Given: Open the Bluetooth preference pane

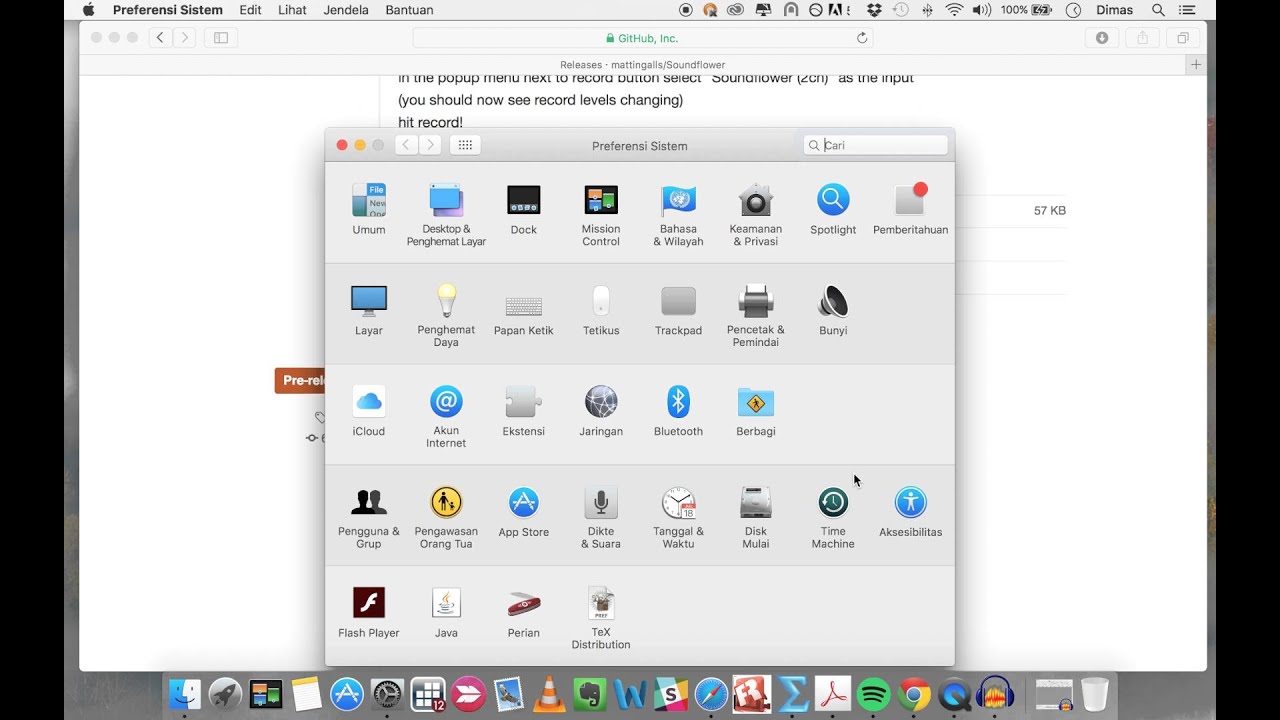Looking at the screenshot, I should (678, 411).
